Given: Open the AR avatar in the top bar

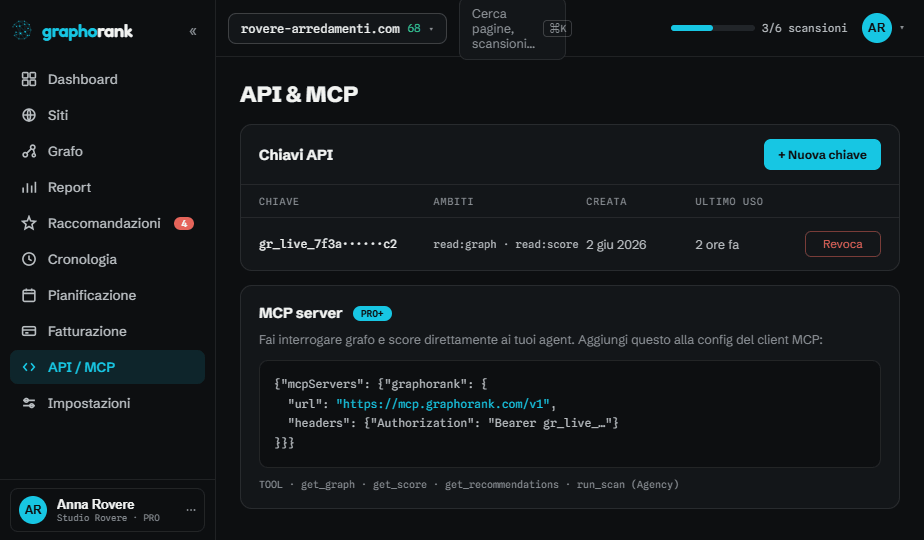Looking at the screenshot, I should [x=876, y=28].
